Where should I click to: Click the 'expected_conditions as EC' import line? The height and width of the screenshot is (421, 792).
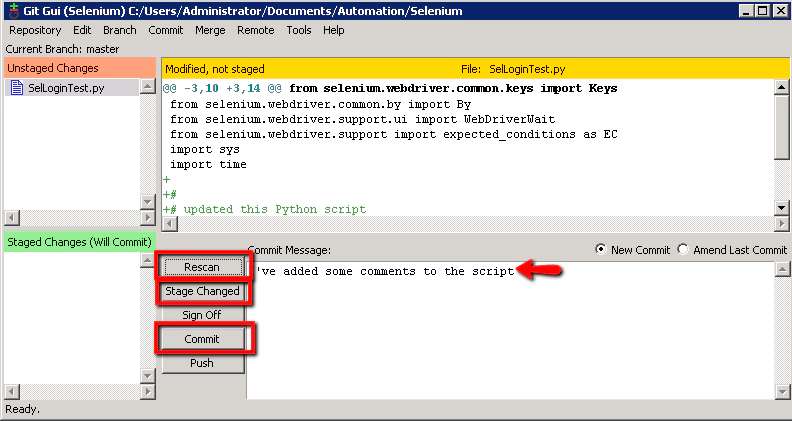[394, 134]
